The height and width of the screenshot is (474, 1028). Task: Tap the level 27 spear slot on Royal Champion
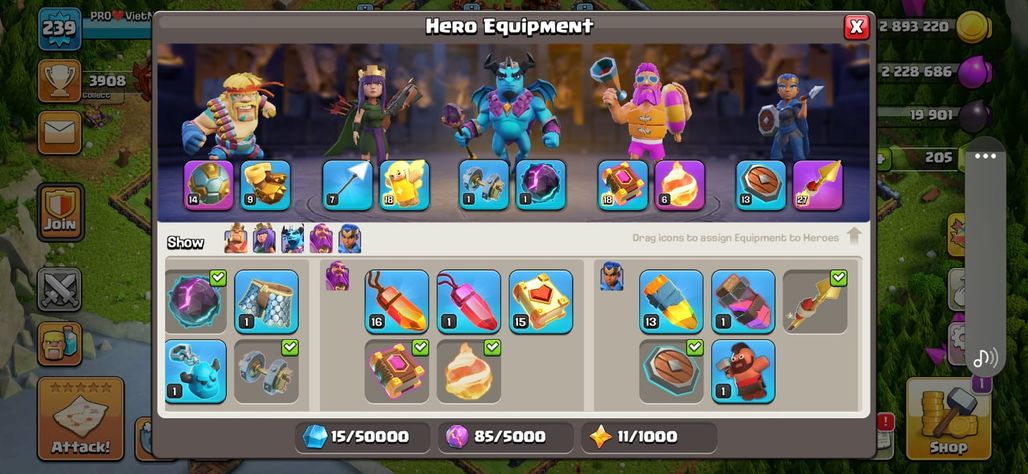coord(818,186)
